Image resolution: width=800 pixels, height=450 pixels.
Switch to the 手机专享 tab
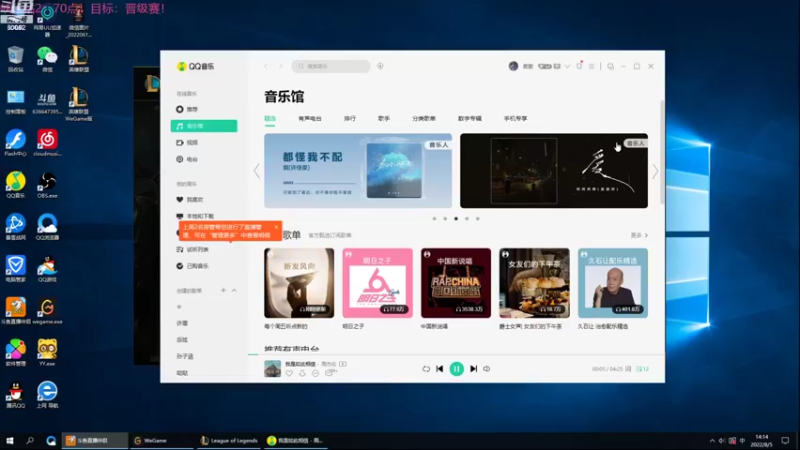pyautogui.click(x=515, y=118)
